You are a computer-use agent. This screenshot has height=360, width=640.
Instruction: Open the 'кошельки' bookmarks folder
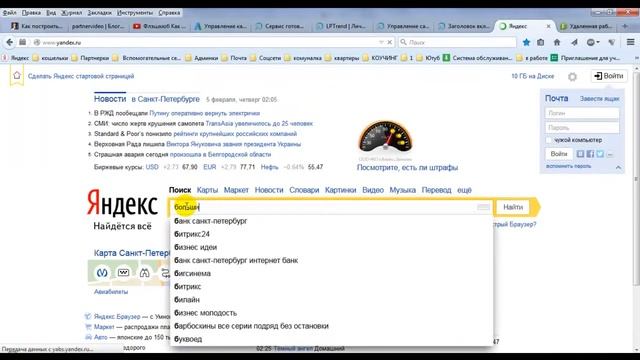coord(51,58)
